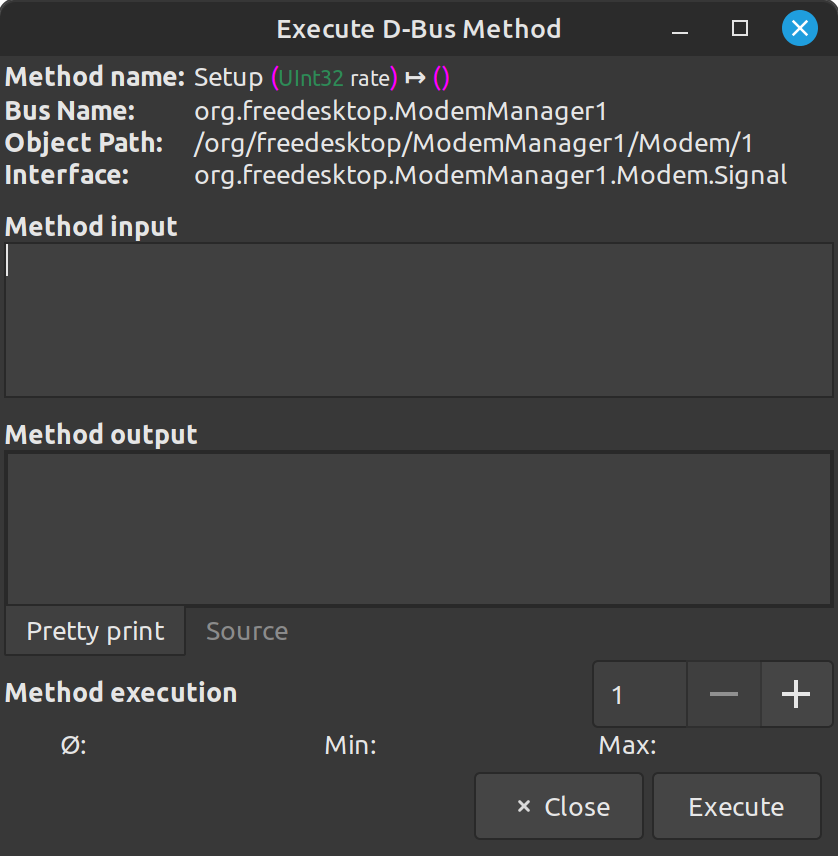Click the Min statistic label
Screen dimensions: 838x856
pyautogui.click(x=349, y=745)
